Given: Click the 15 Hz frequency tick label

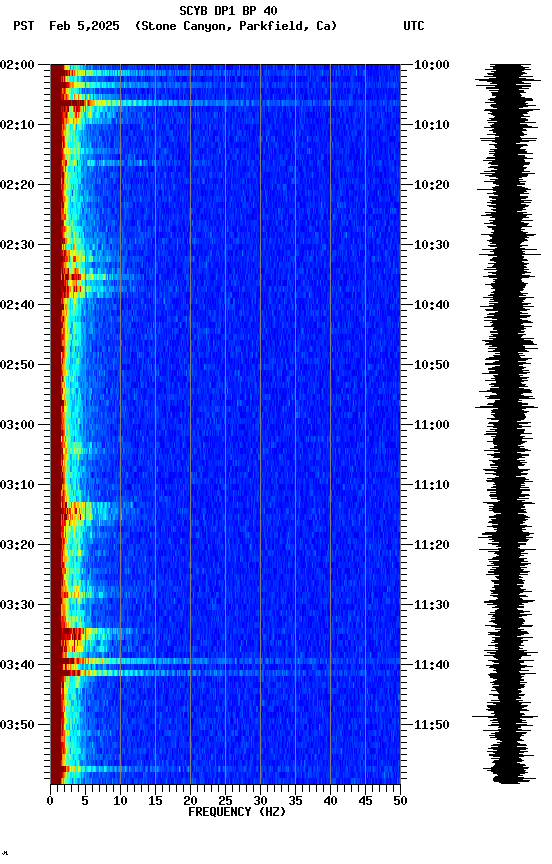Looking at the screenshot, I should pos(155,801).
